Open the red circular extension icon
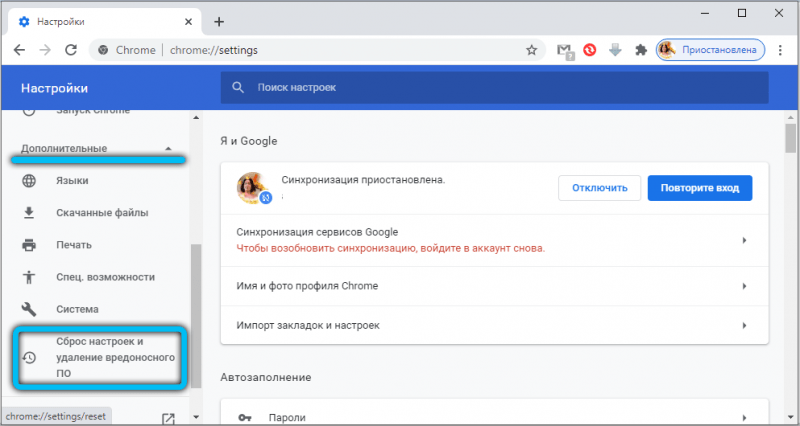 [590, 50]
